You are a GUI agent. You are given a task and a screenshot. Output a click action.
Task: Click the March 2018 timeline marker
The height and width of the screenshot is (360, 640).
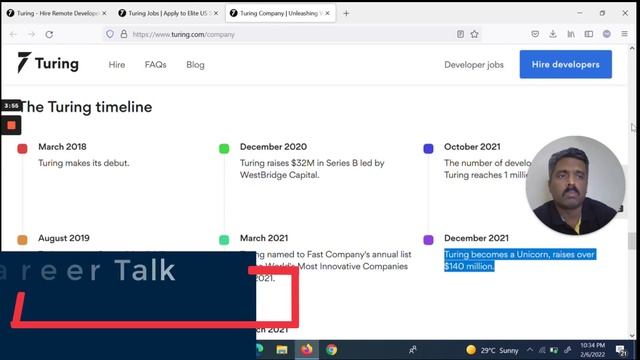point(22,149)
